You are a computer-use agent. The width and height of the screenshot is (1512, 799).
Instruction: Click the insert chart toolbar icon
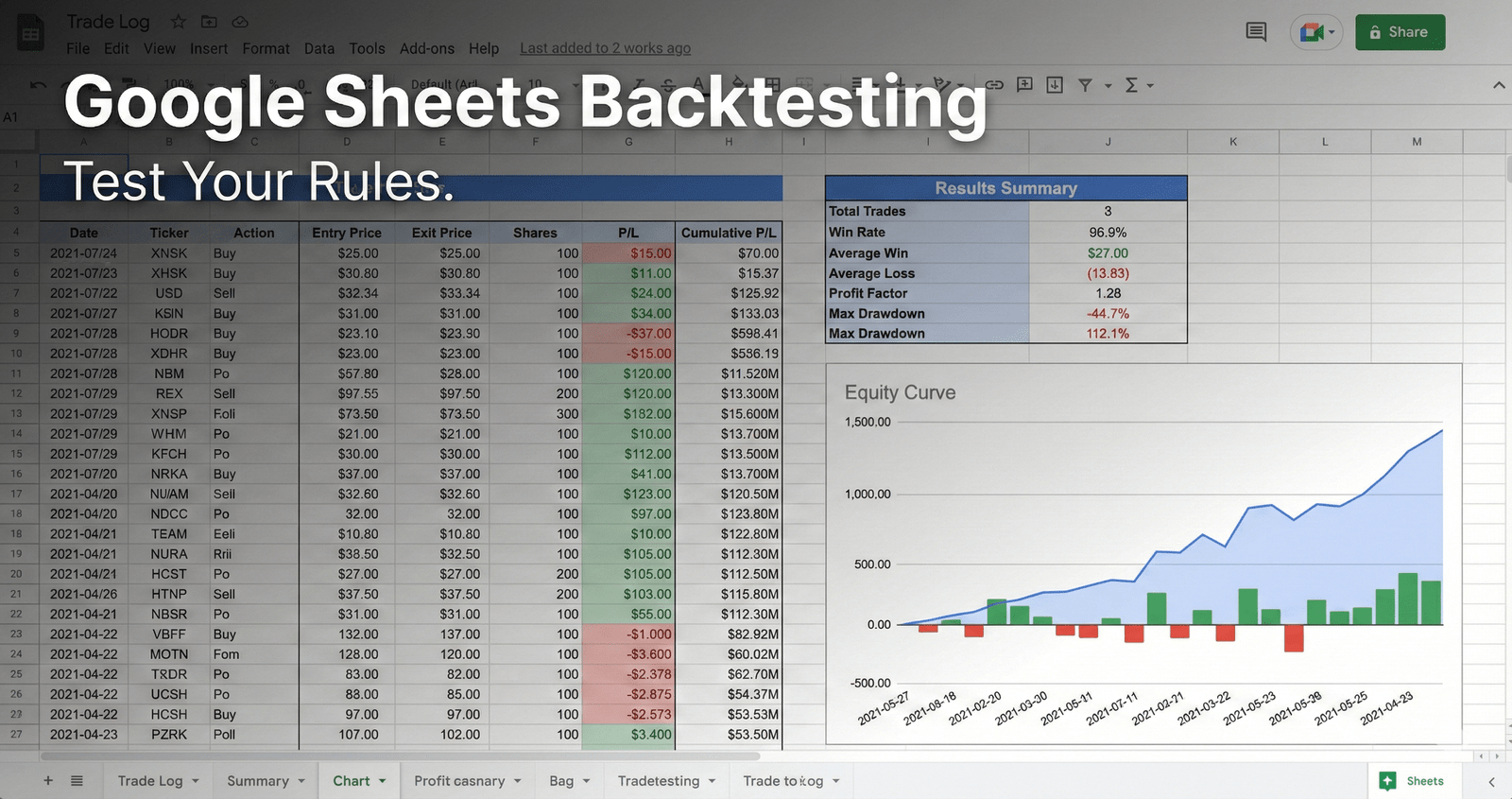point(1055,85)
